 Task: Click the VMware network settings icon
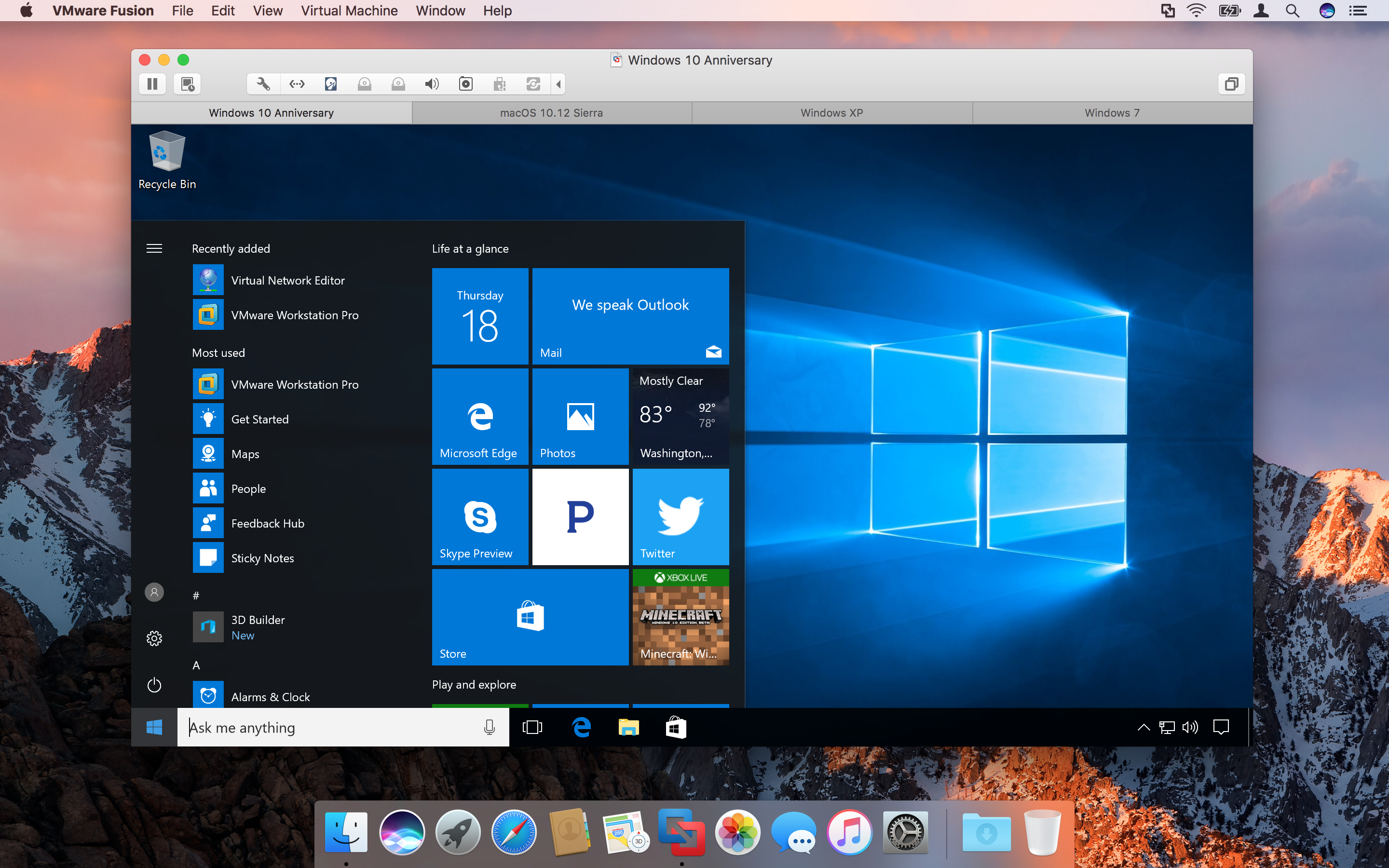click(x=297, y=84)
